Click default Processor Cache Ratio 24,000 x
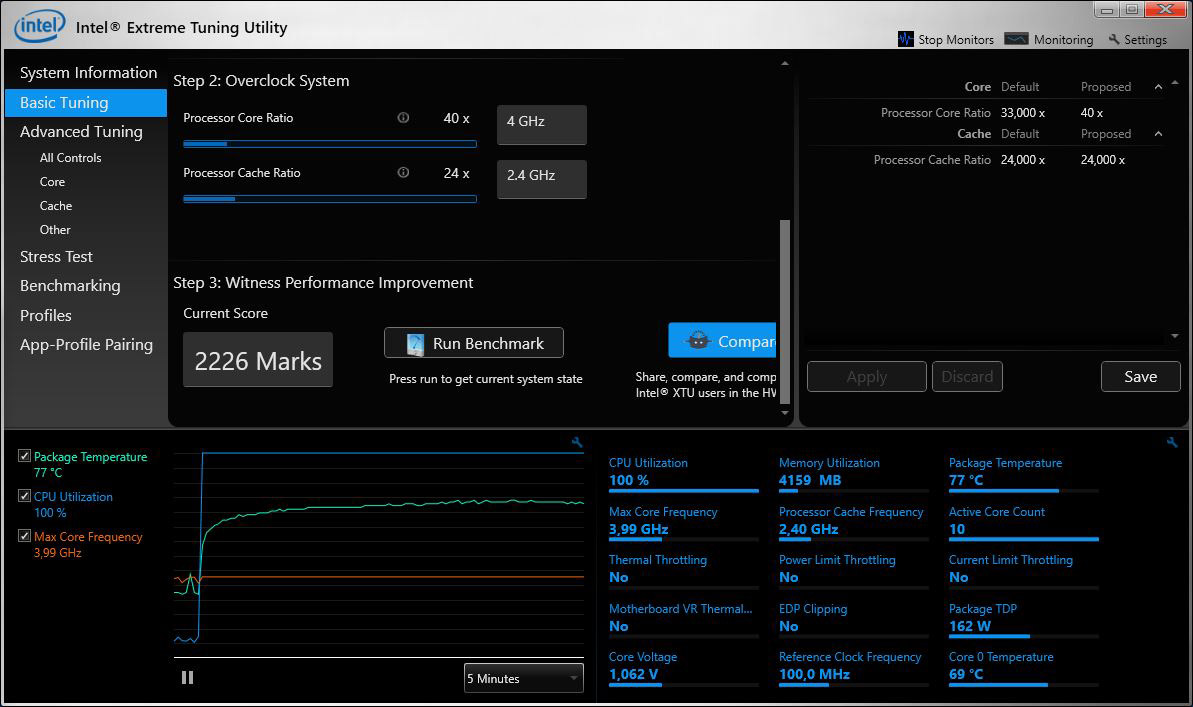1193x707 pixels. point(1023,160)
